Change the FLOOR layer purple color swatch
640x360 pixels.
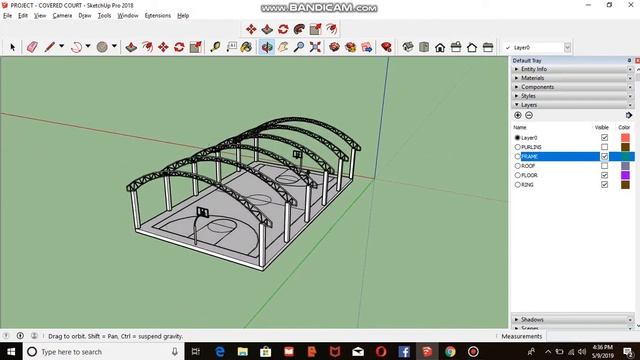(625, 175)
